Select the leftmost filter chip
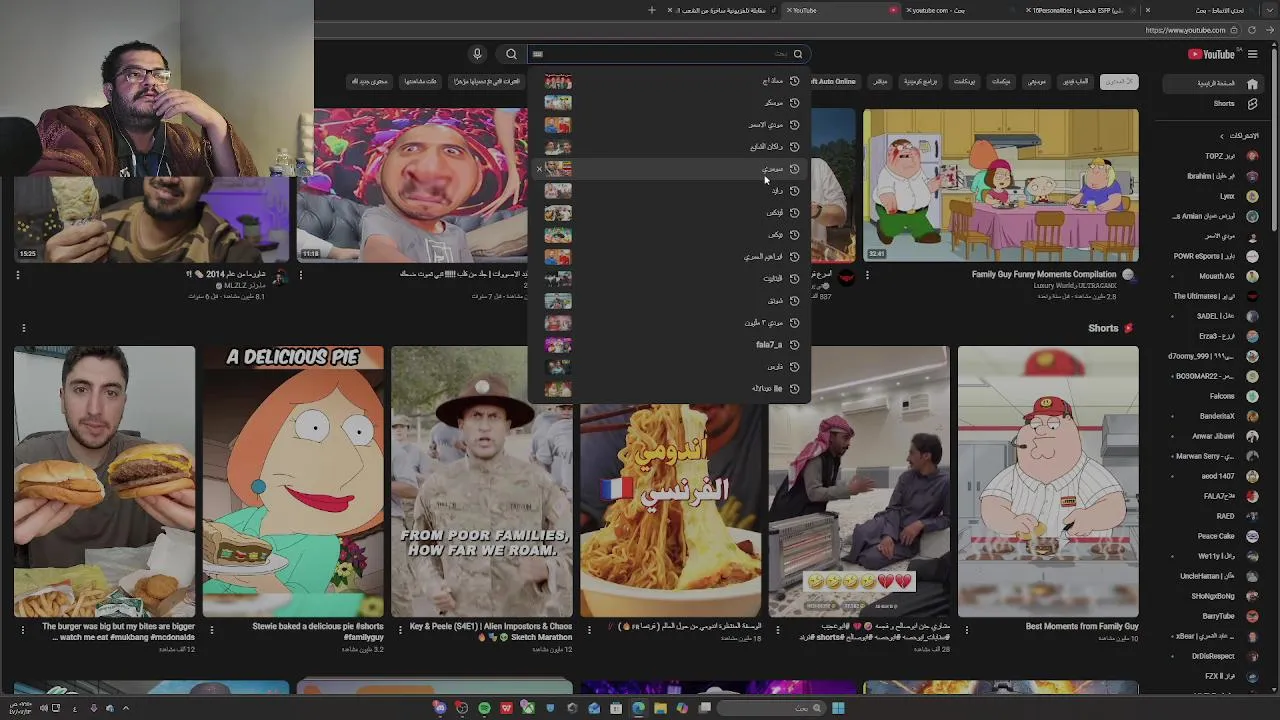1280x720 pixels. coord(369,82)
